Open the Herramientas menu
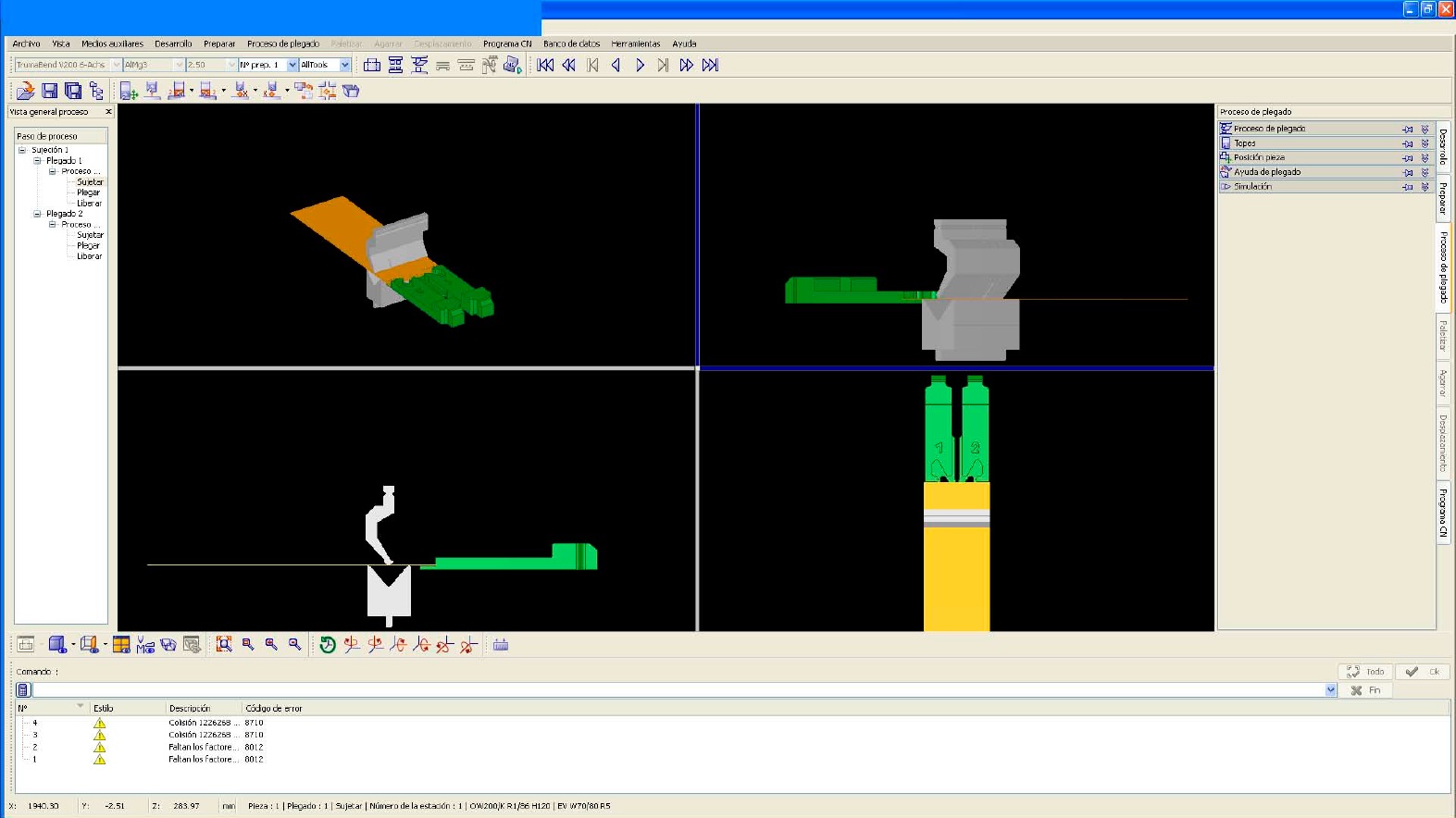Image resolution: width=1456 pixels, height=818 pixels. click(636, 43)
